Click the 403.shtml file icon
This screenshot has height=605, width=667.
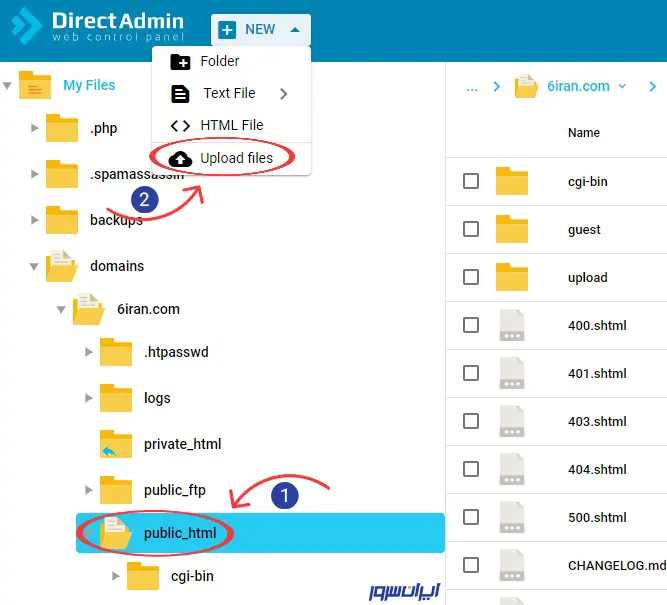pyautogui.click(x=512, y=421)
